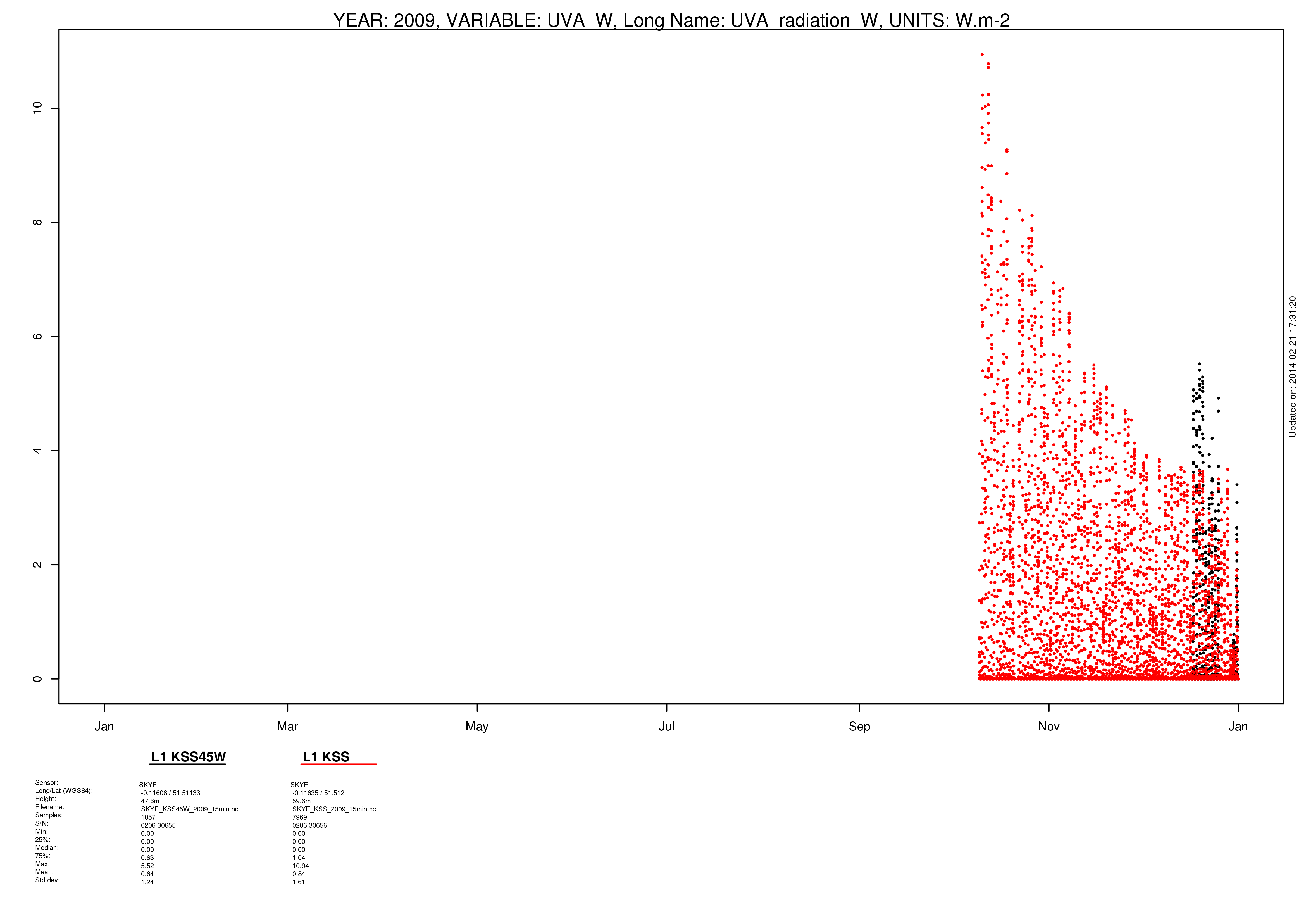Click the 'Long/Lat (WGS84):' row label
The height and width of the screenshot is (924, 1306).
pyautogui.click(x=64, y=791)
